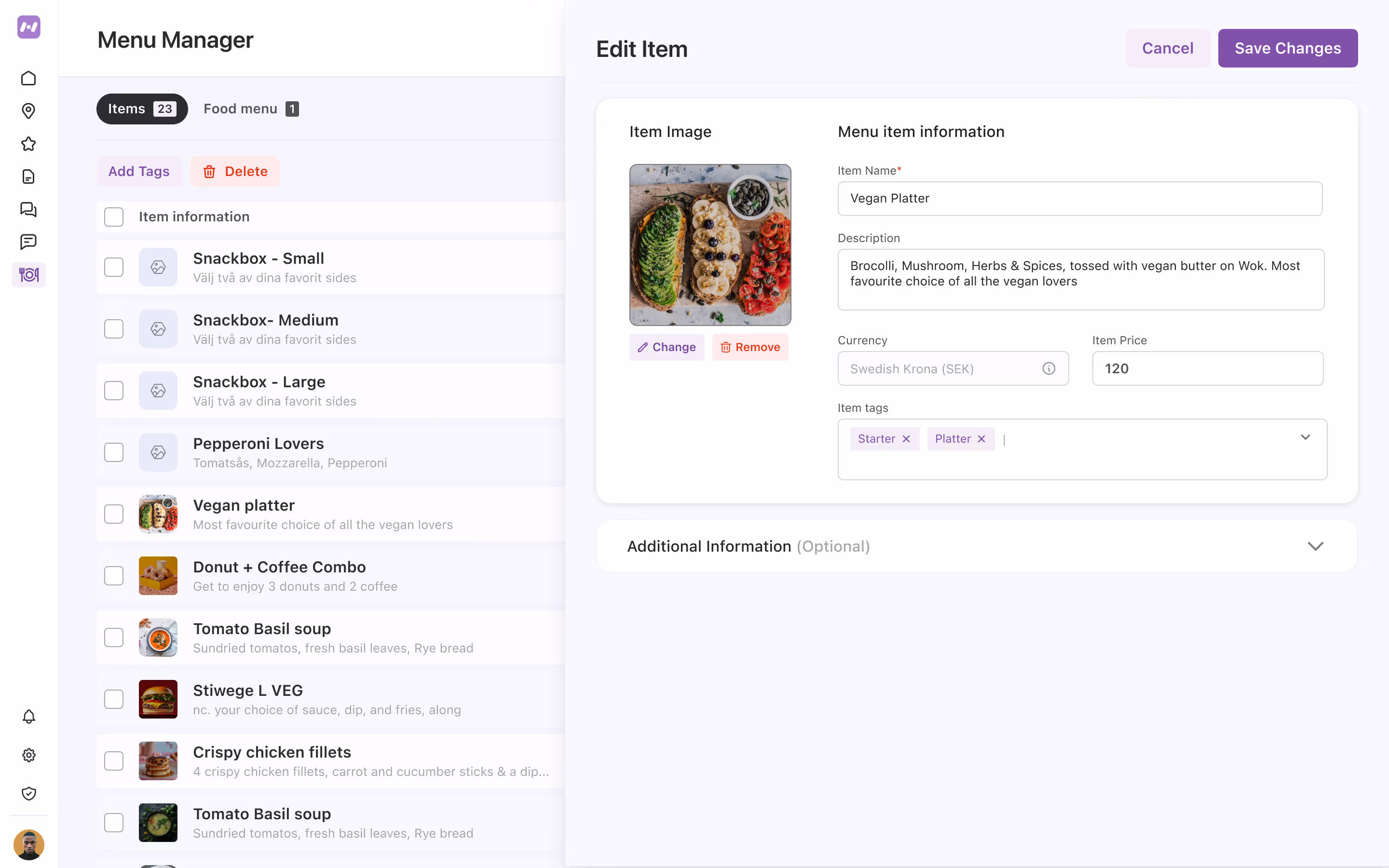The height and width of the screenshot is (868, 1389).
Task: Check the Crispy chicken fillets checkbox
Action: [114, 760]
